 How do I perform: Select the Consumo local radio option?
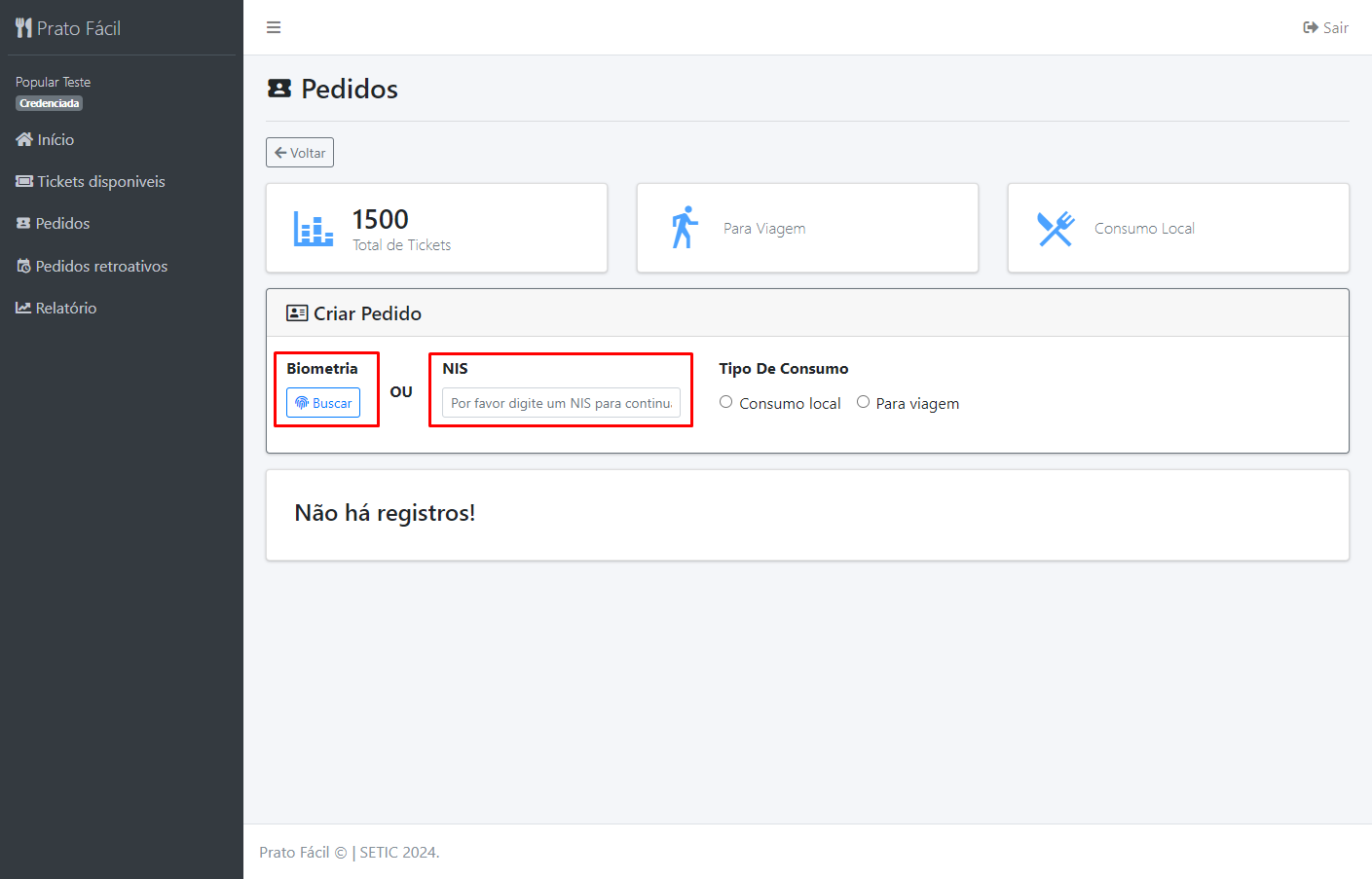click(726, 402)
